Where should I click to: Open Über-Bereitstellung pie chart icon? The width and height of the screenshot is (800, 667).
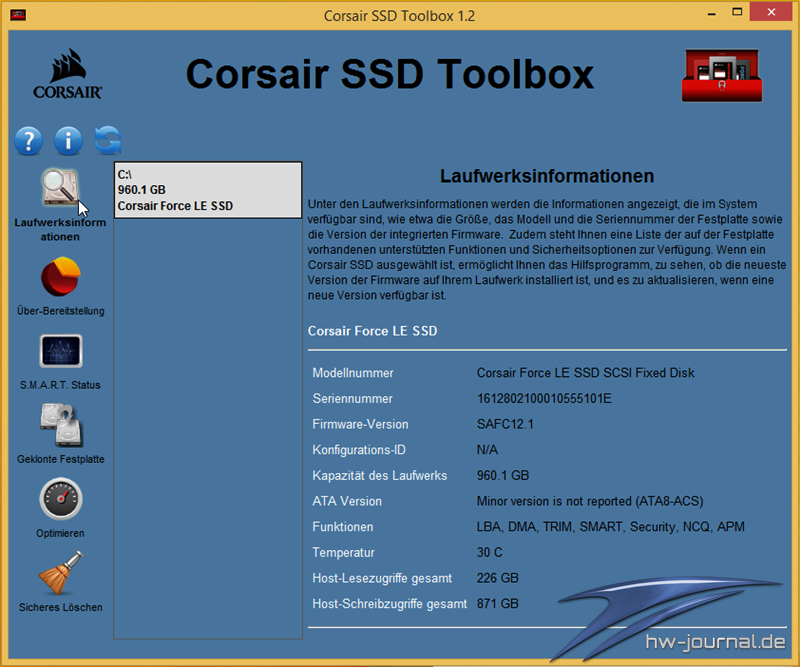pyautogui.click(x=61, y=277)
